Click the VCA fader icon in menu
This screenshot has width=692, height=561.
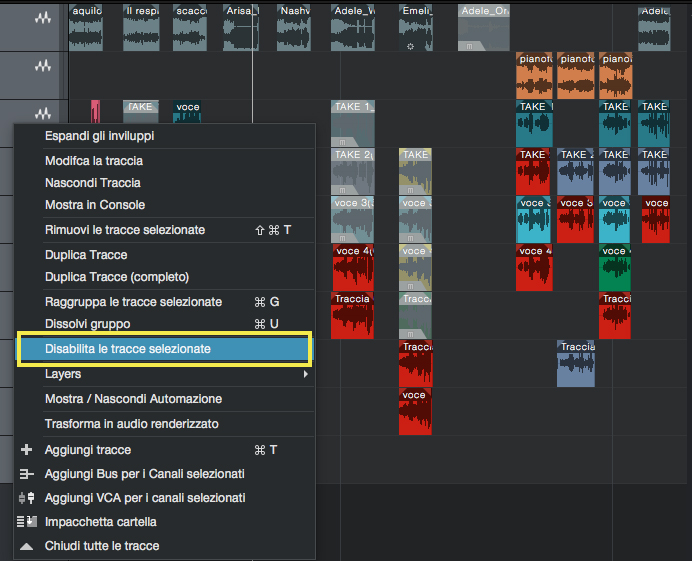(x=26, y=498)
